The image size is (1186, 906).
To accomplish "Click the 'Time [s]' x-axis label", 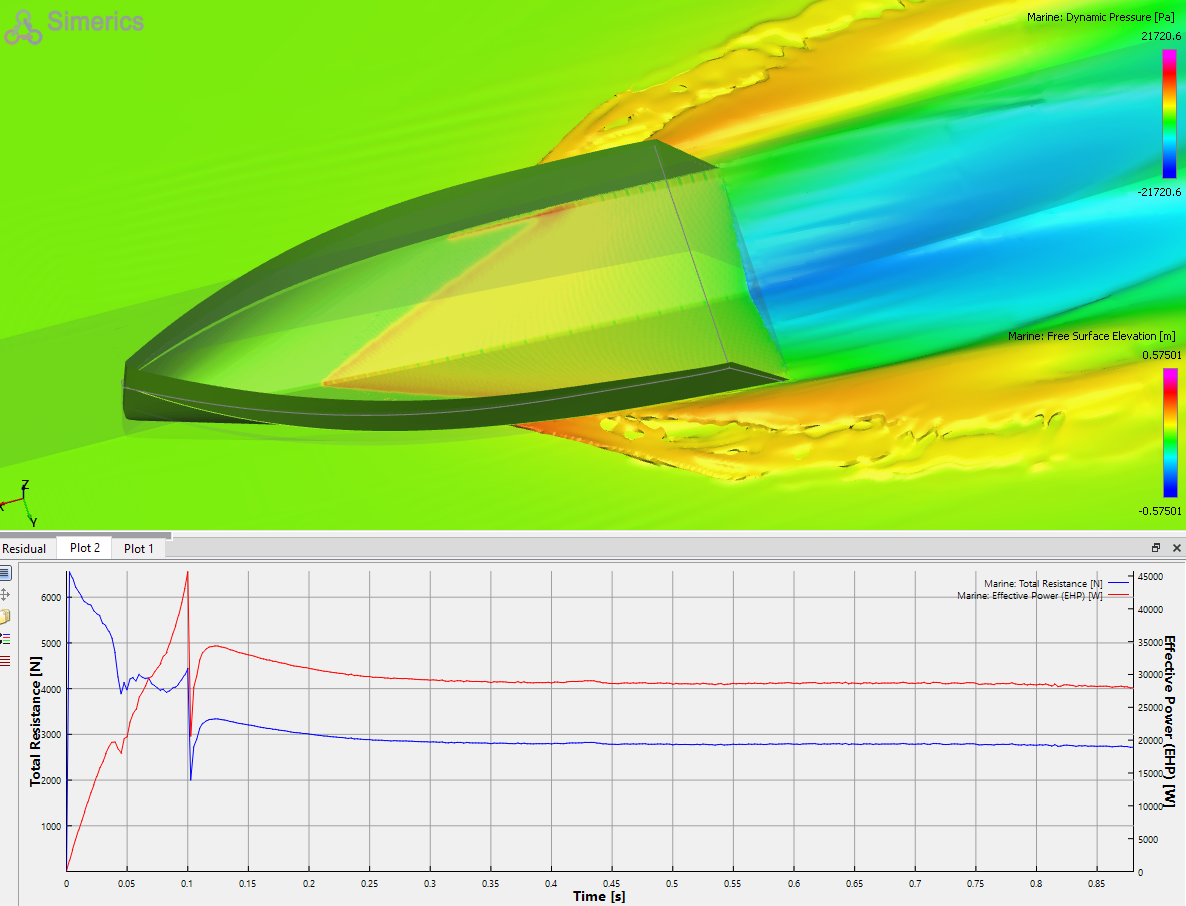I will [599, 896].
